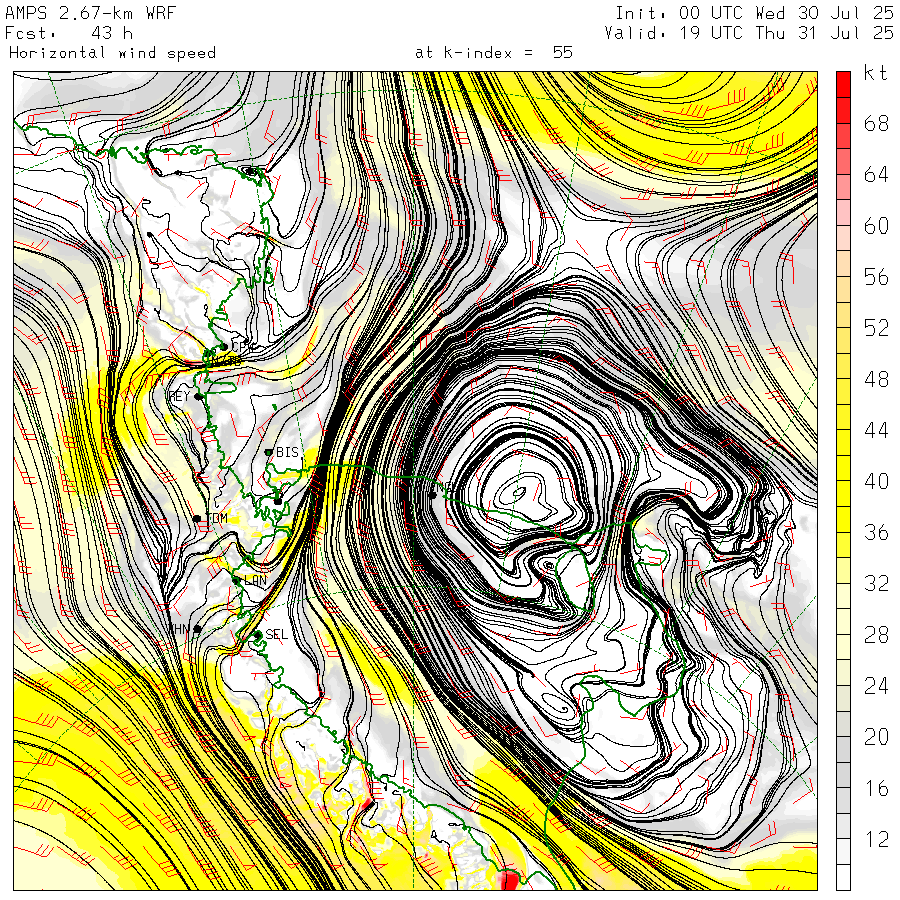Screen dimensions: 900x900
Task: Click the 16 value on the colorbar
Action: point(876,789)
